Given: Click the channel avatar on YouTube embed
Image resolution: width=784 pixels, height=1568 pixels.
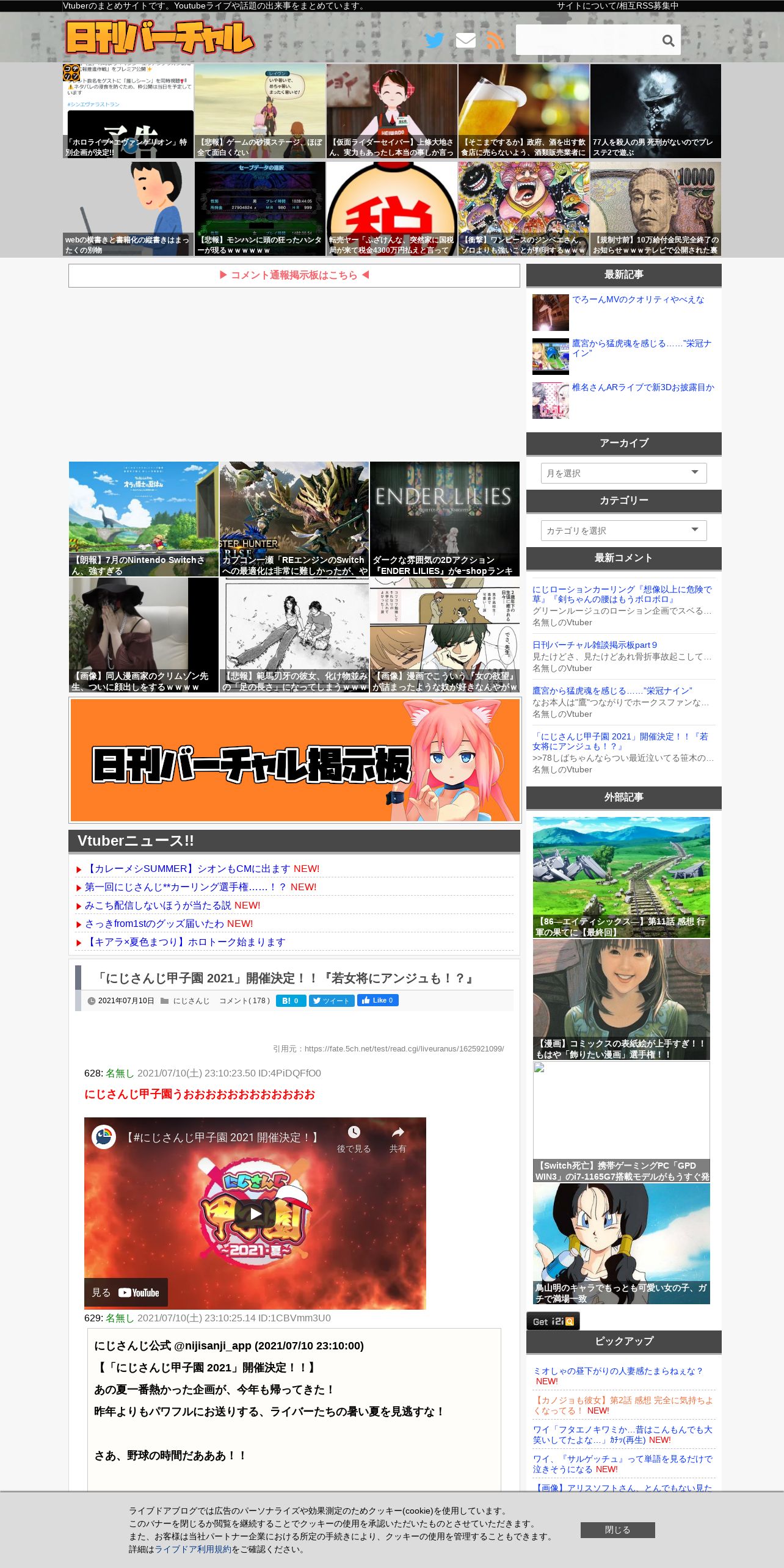Looking at the screenshot, I should [x=104, y=1137].
